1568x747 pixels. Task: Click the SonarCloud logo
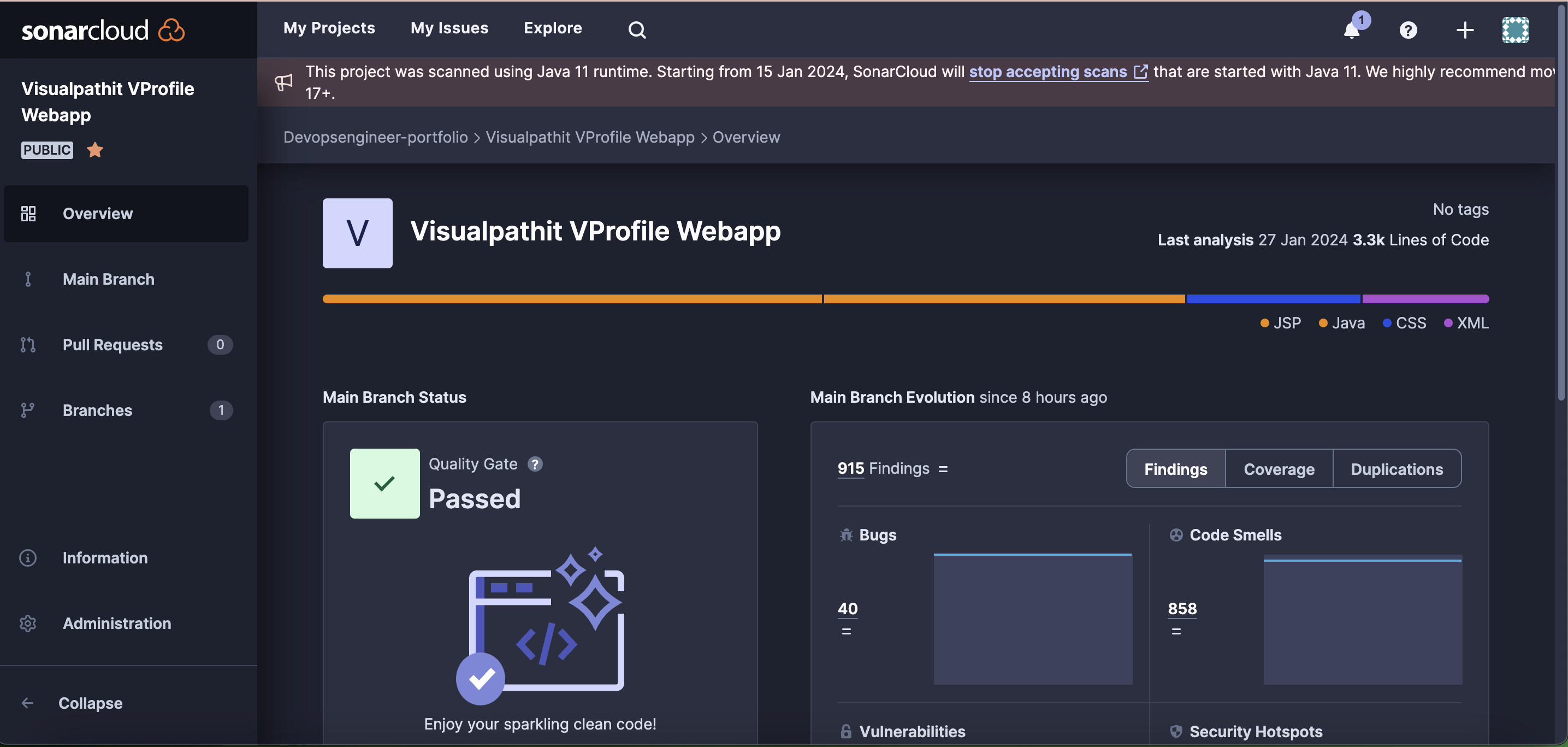tap(103, 29)
